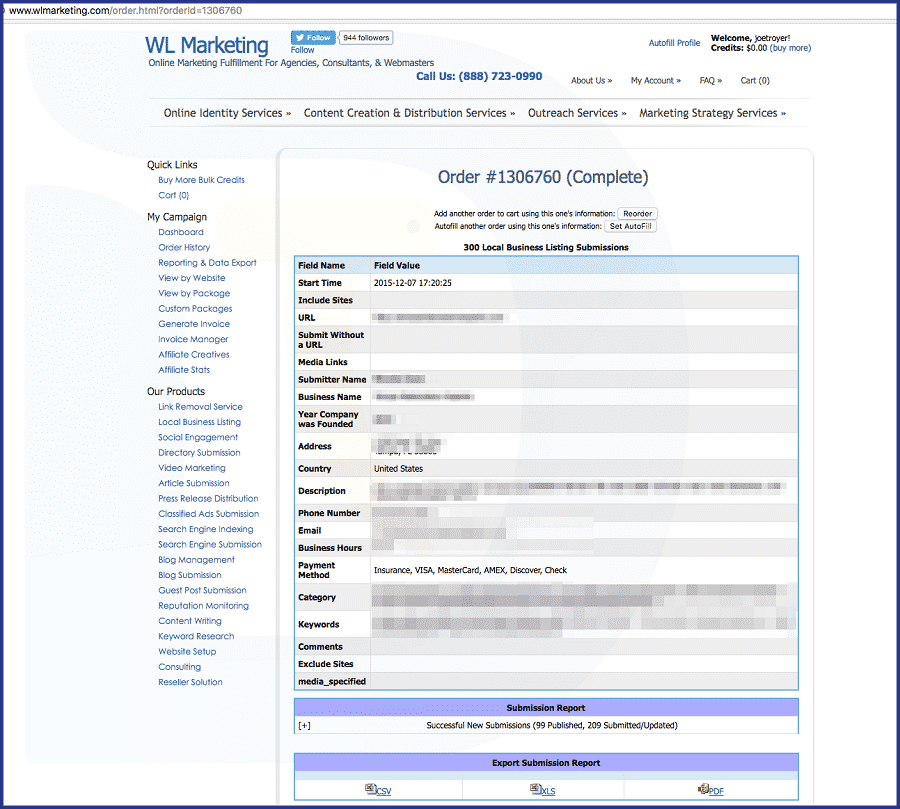Open Custom Packages
The width and height of the screenshot is (900, 809).
point(195,309)
